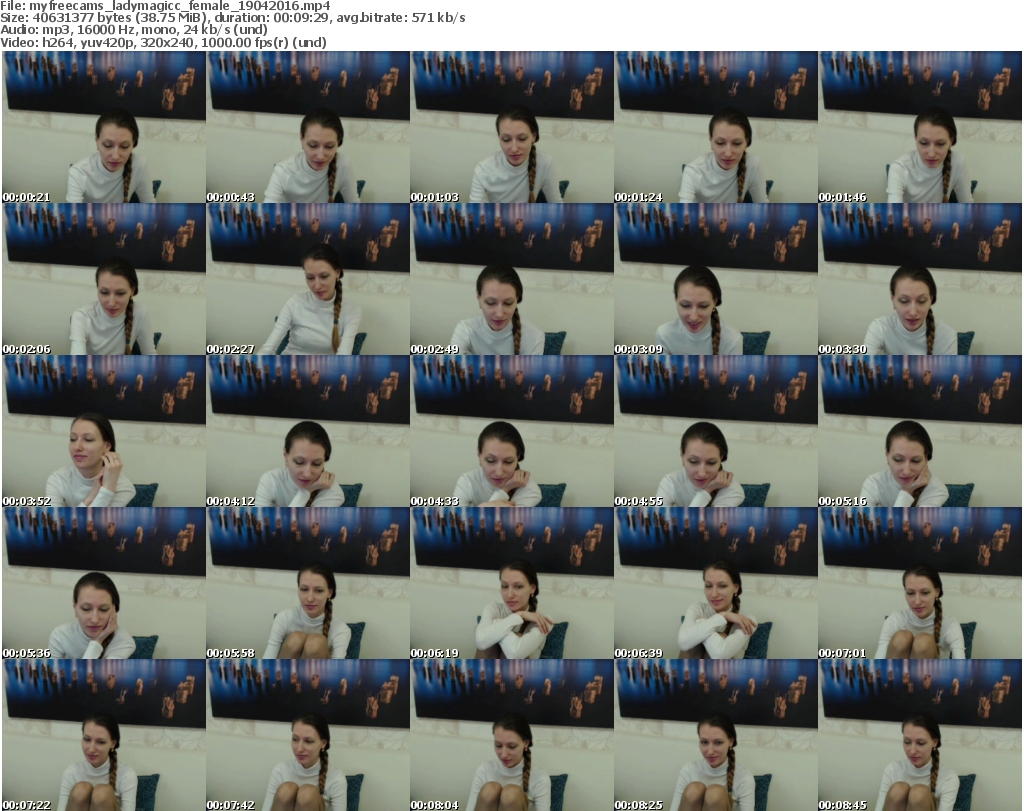
Task: Select the thumbnail frame stamped 00:05:16
Action: click(x=920, y=431)
